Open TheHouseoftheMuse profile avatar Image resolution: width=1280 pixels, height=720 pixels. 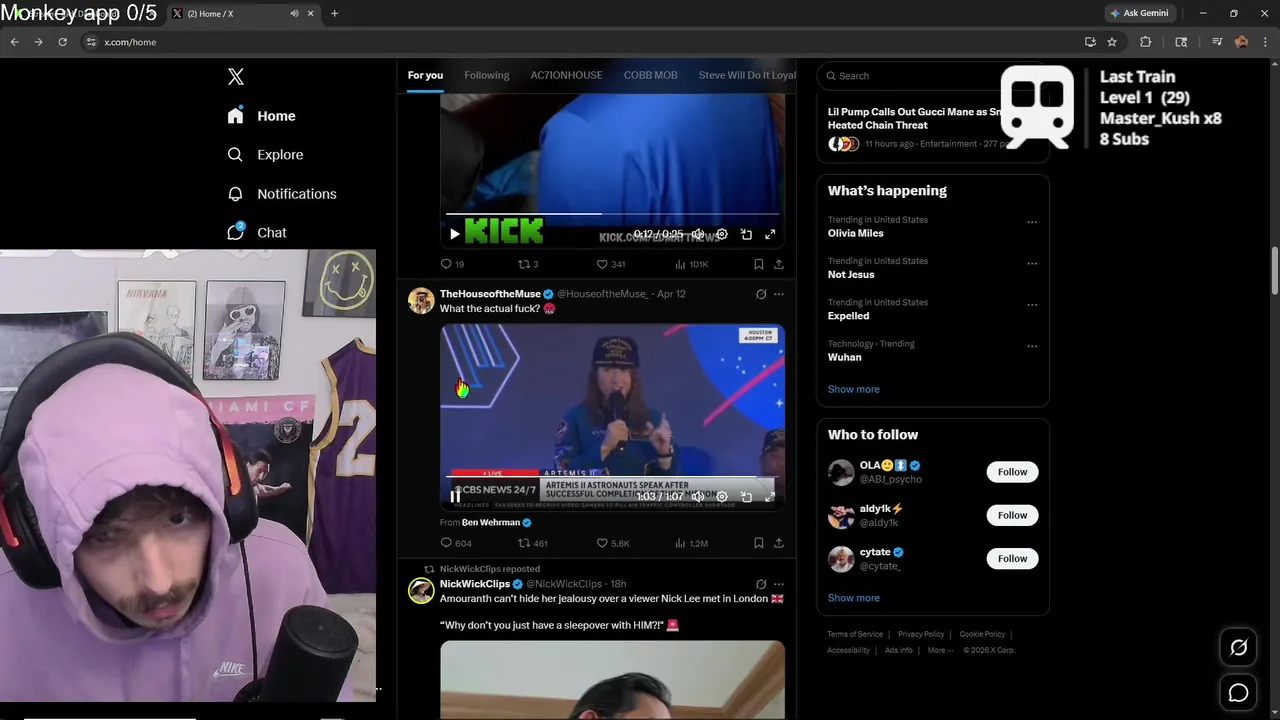coord(421,301)
